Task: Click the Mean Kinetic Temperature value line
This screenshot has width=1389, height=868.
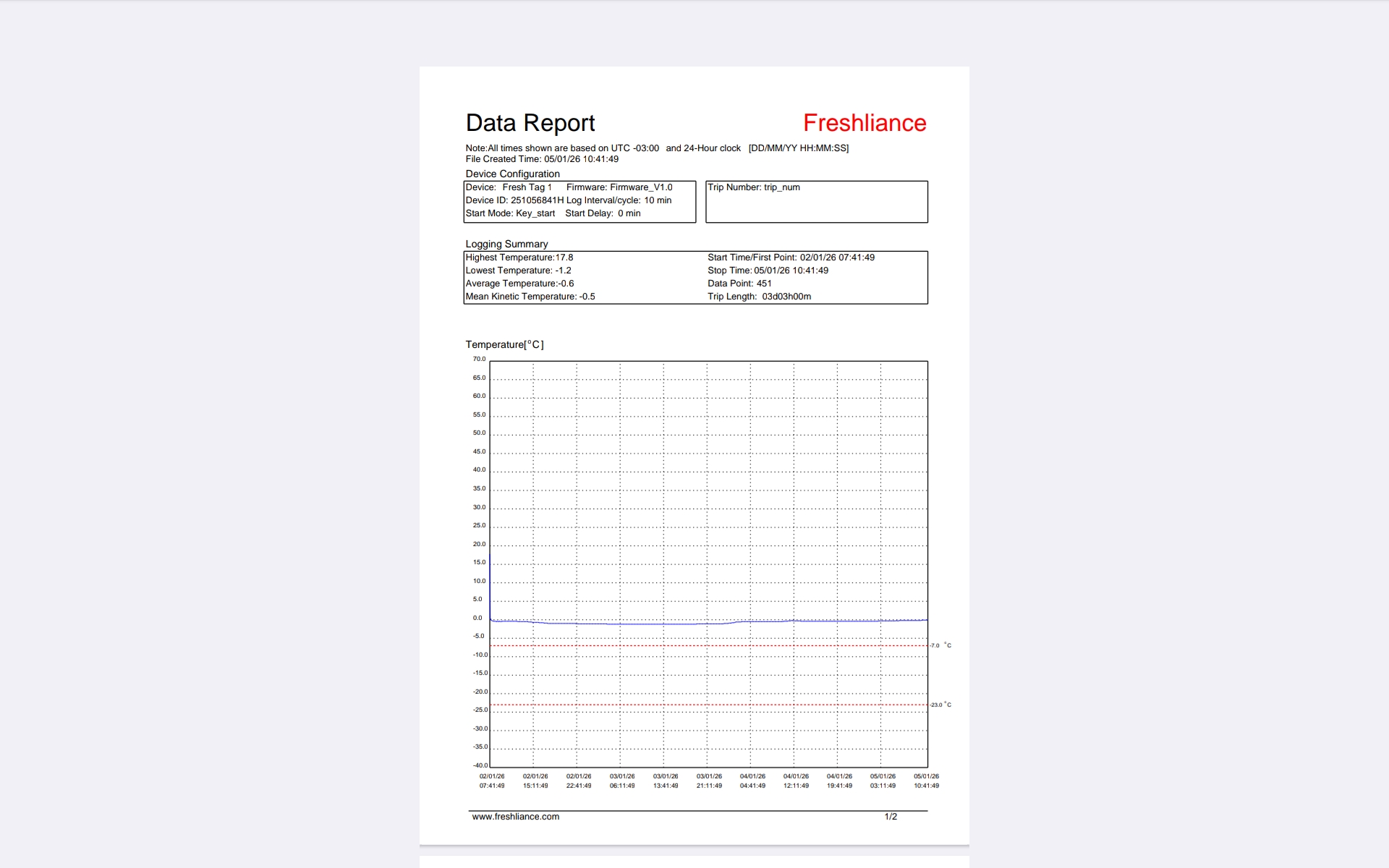Action: 530,297
